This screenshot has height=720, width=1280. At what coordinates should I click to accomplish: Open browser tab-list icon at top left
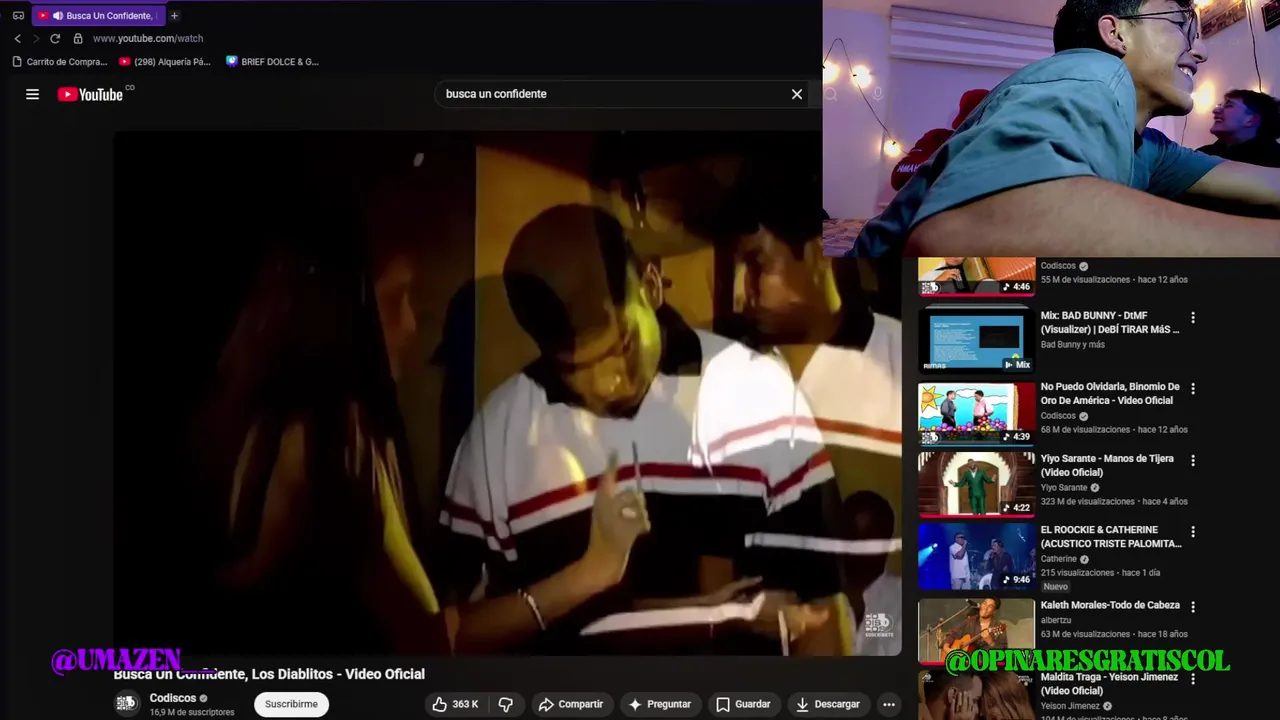point(18,15)
